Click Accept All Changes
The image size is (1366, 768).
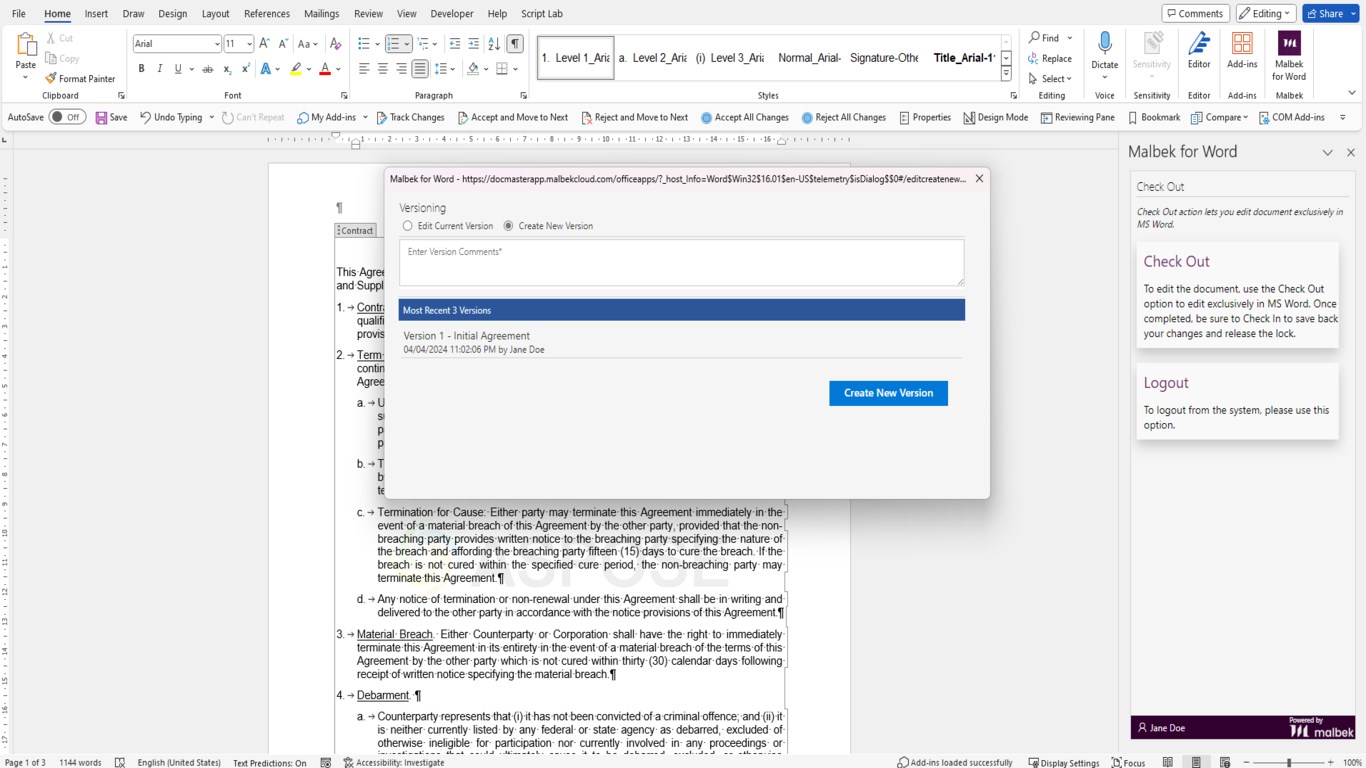[745, 118]
